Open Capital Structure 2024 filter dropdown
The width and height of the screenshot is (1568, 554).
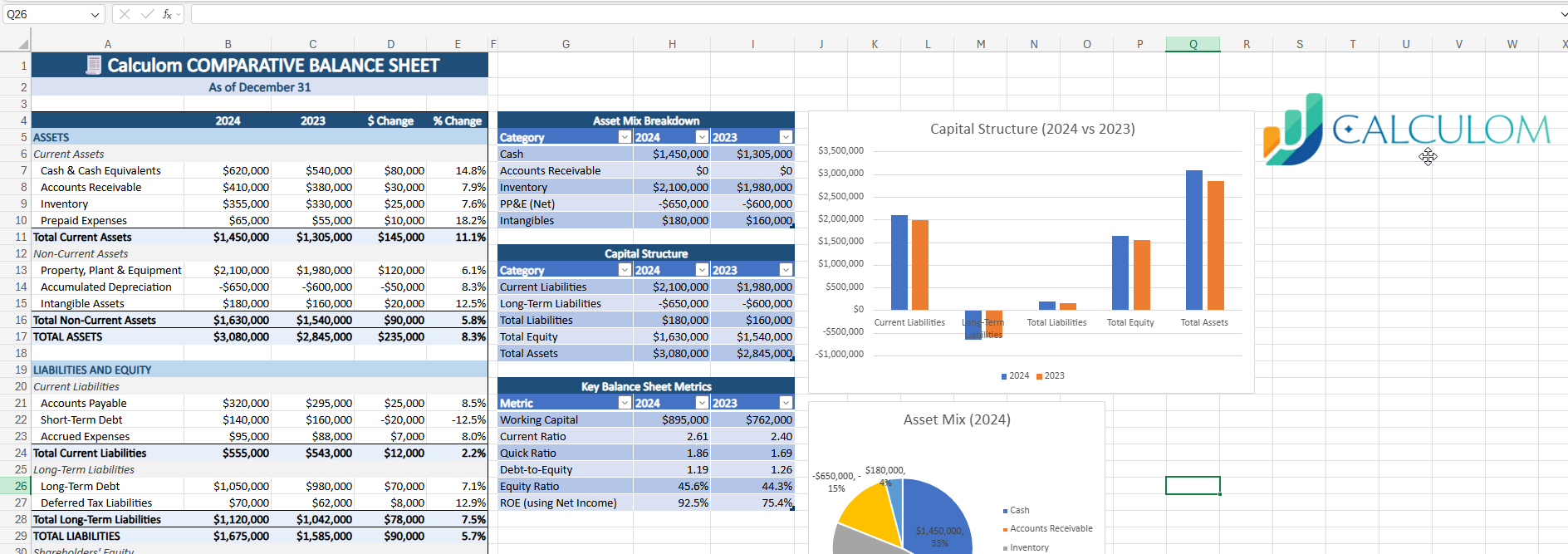coord(702,270)
